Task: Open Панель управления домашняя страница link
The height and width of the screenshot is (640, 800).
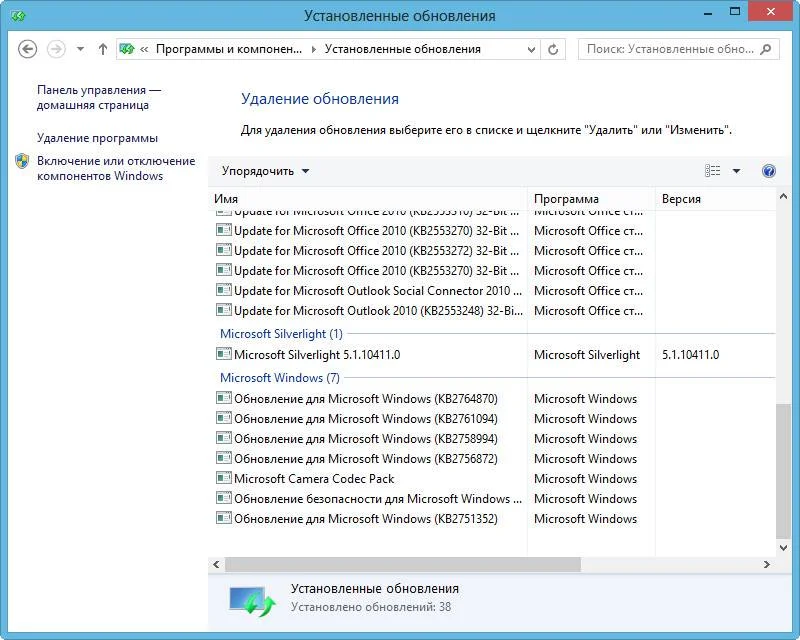Action: tap(98, 97)
